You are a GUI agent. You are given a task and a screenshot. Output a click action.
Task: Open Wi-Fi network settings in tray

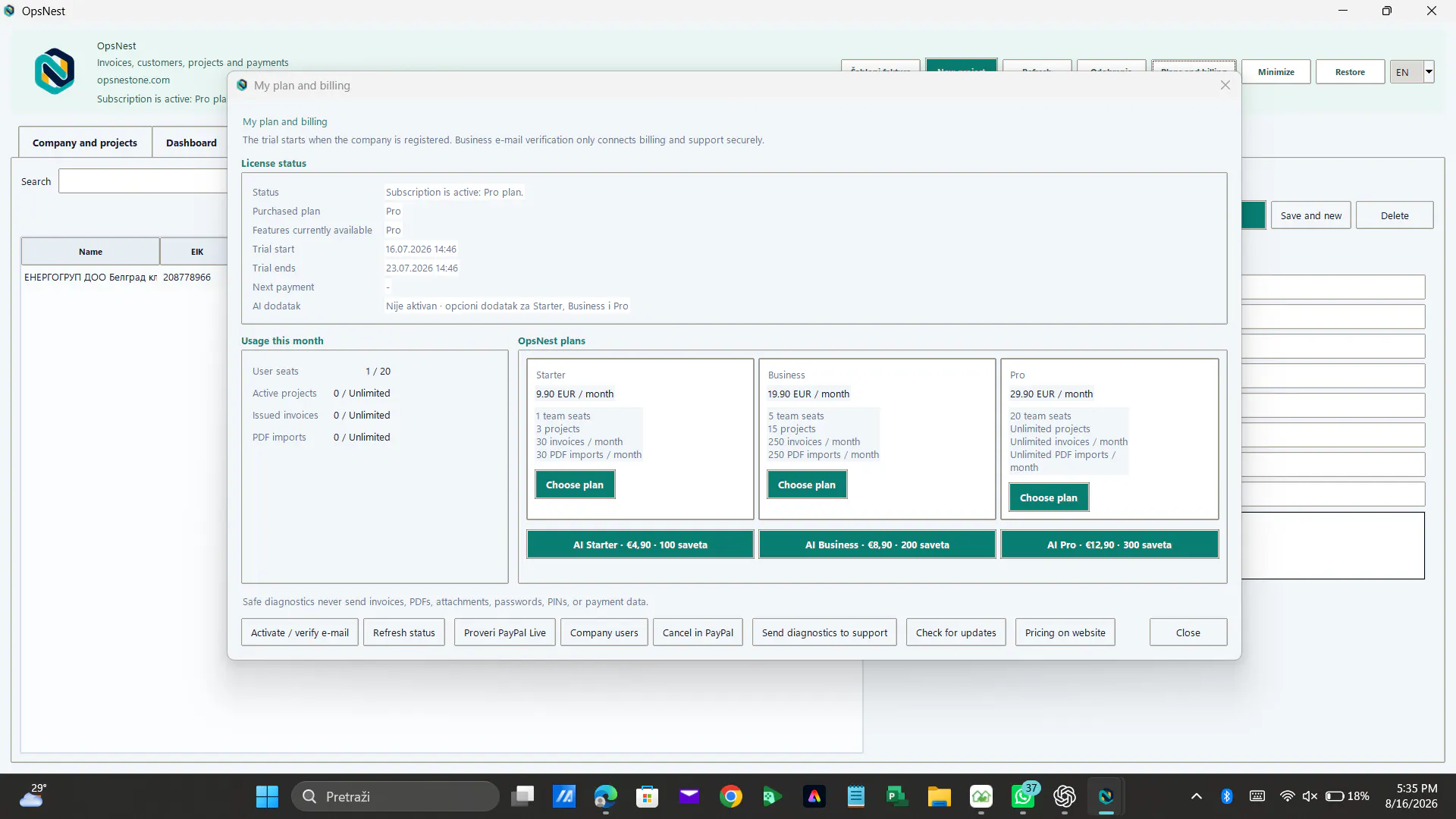tap(1287, 796)
